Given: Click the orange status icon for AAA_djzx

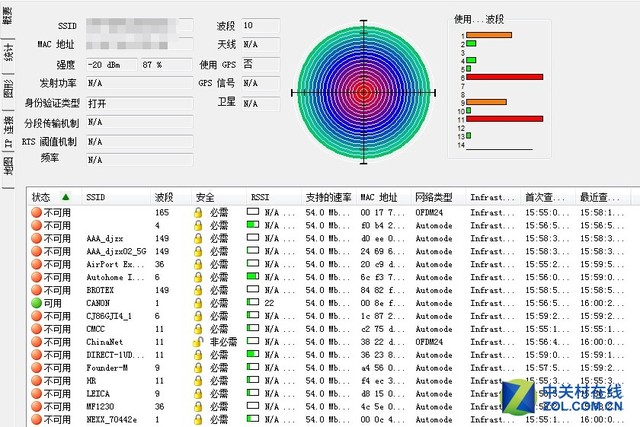Looking at the screenshot, I should pos(36,238).
